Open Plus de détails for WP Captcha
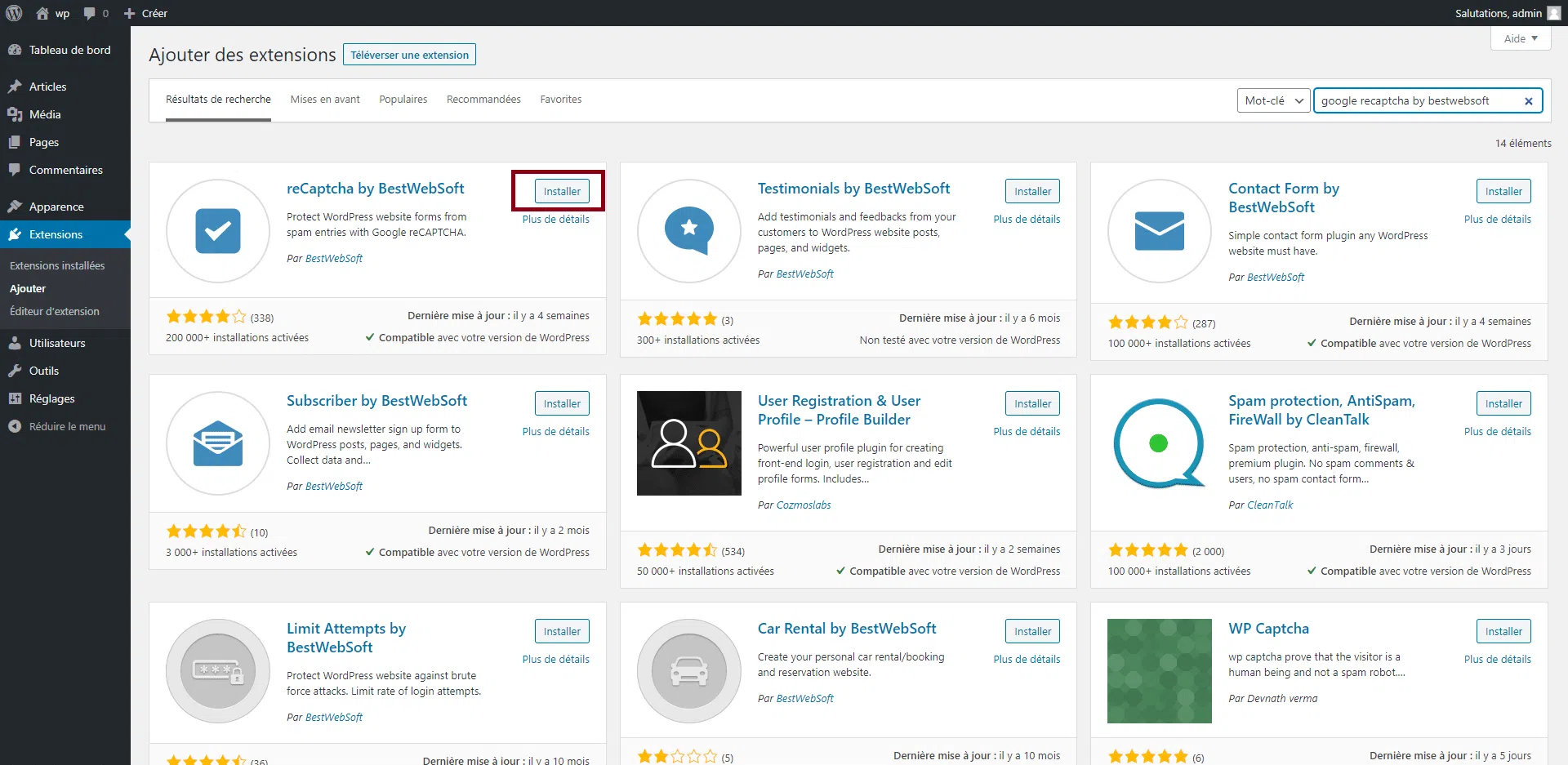This screenshot has width=1568, height=765. tap(1498, 660)
